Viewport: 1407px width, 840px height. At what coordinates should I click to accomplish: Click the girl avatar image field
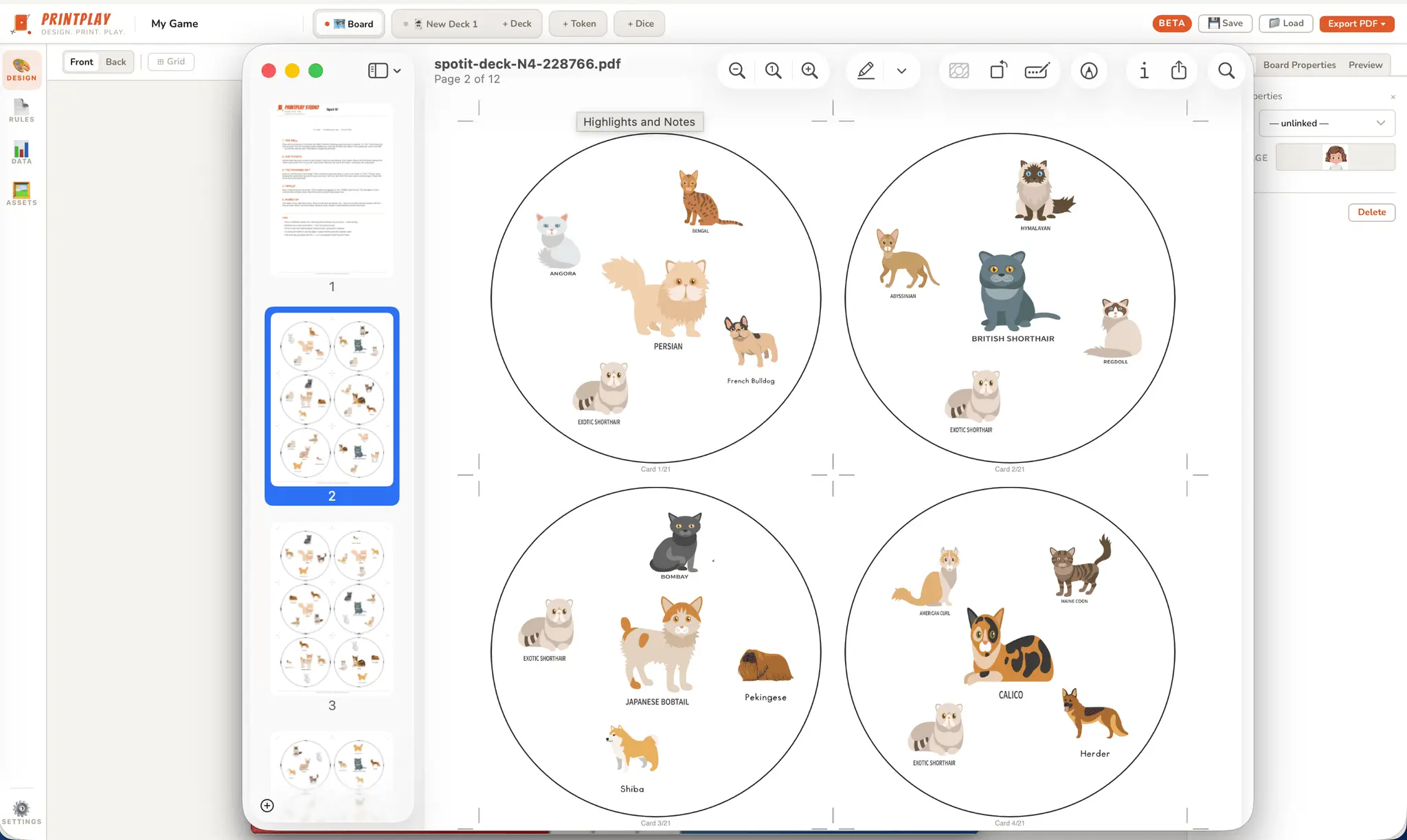pyautogui.click(x=1335, y=157)
